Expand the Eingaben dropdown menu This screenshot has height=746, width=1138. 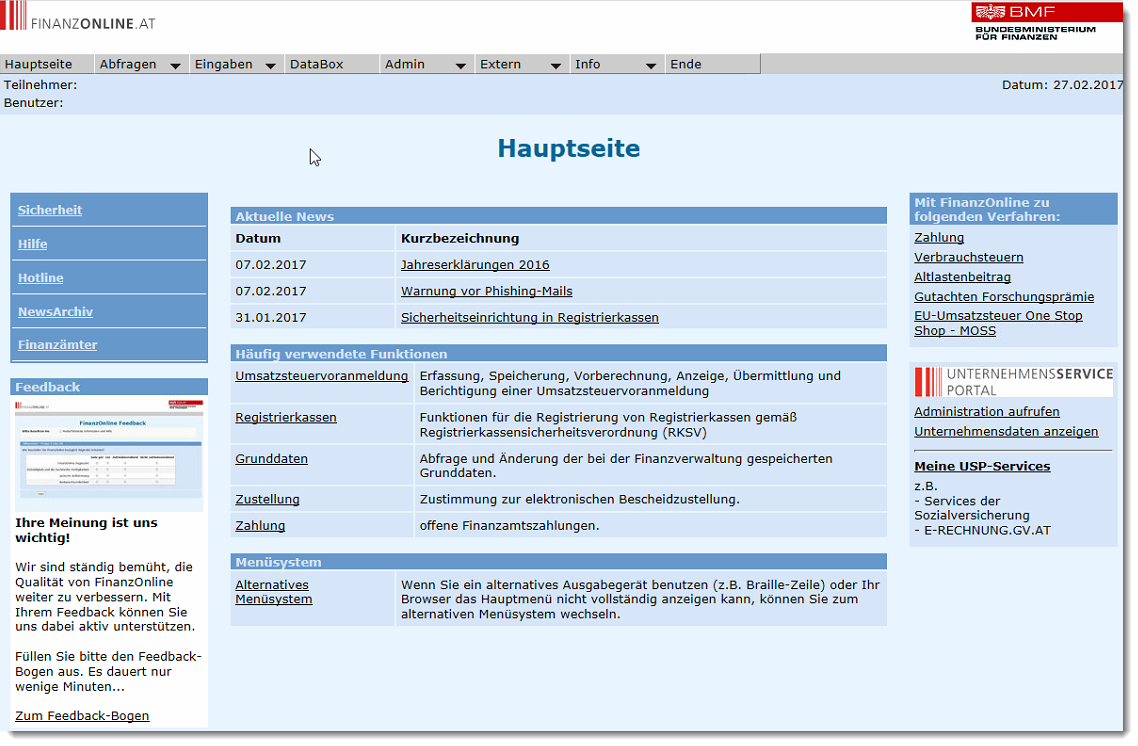(270, 65)
